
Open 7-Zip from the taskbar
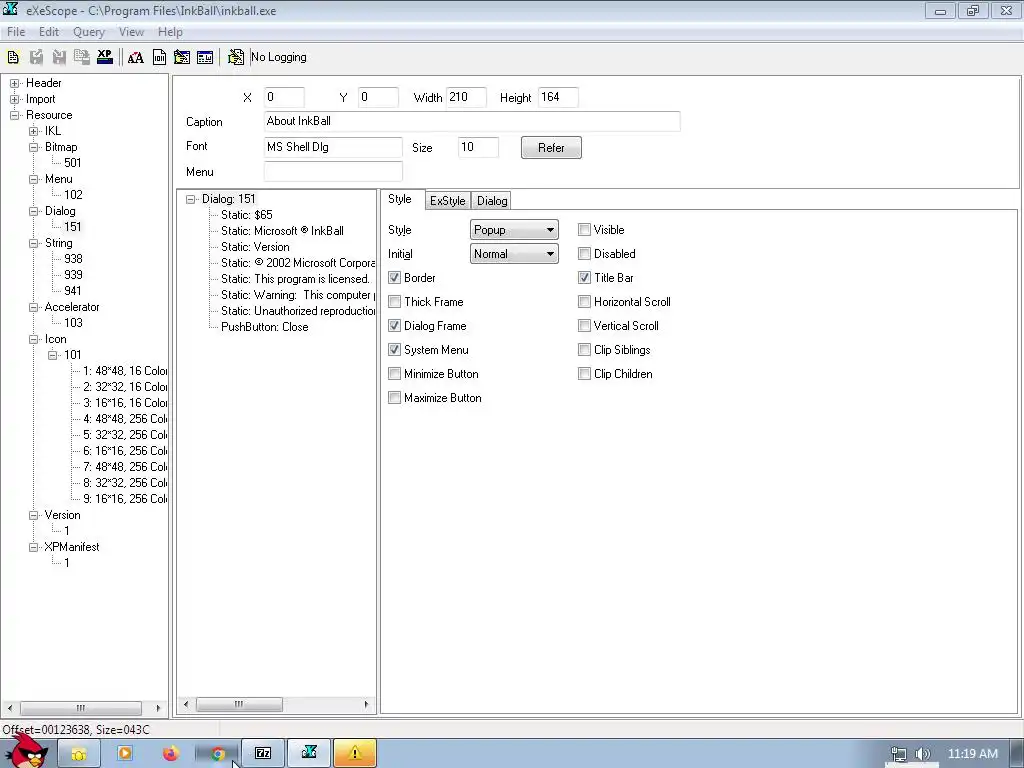[x=263, y=754]
